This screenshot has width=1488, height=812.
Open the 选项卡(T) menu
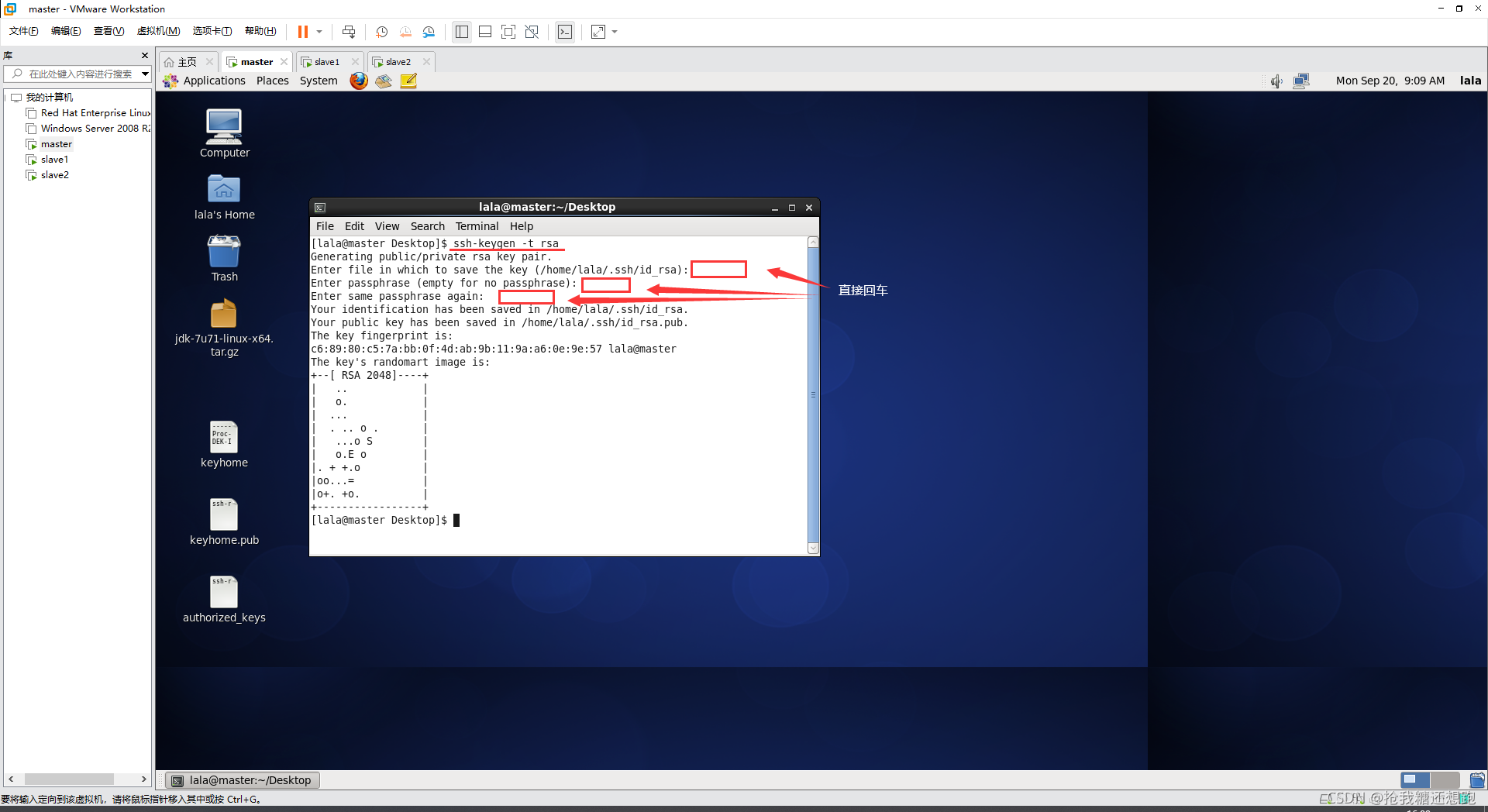tap(212, 31)
